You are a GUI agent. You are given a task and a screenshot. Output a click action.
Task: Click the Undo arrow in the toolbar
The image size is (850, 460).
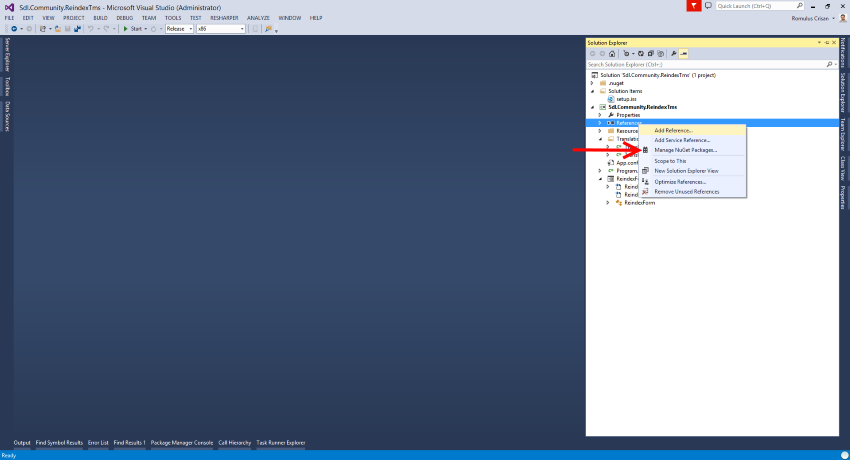pyautogui.click(x=91, y=28)
